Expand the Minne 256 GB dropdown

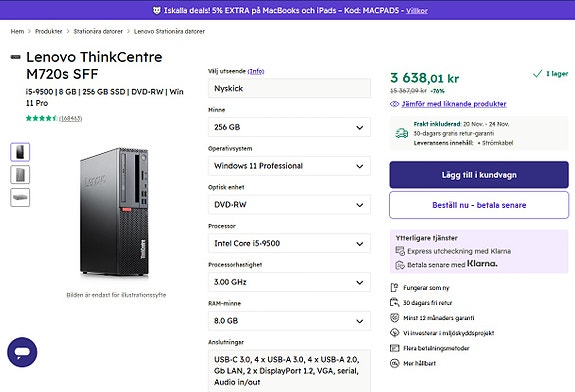coord(289,127)
